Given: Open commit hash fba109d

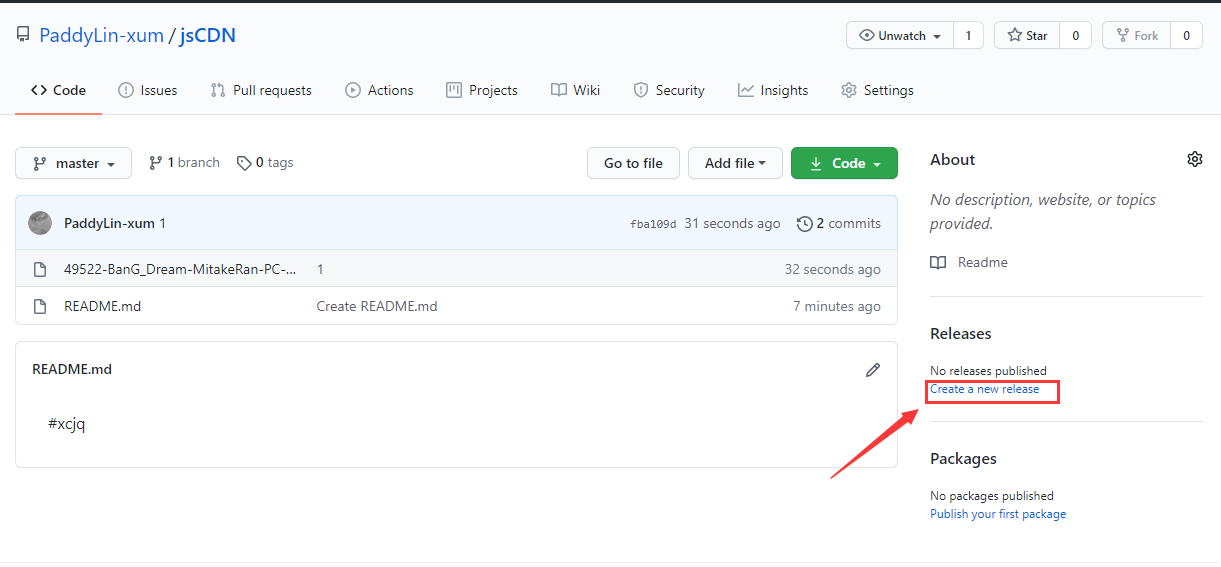Looking at the screenshot, I should click(653, 224).
